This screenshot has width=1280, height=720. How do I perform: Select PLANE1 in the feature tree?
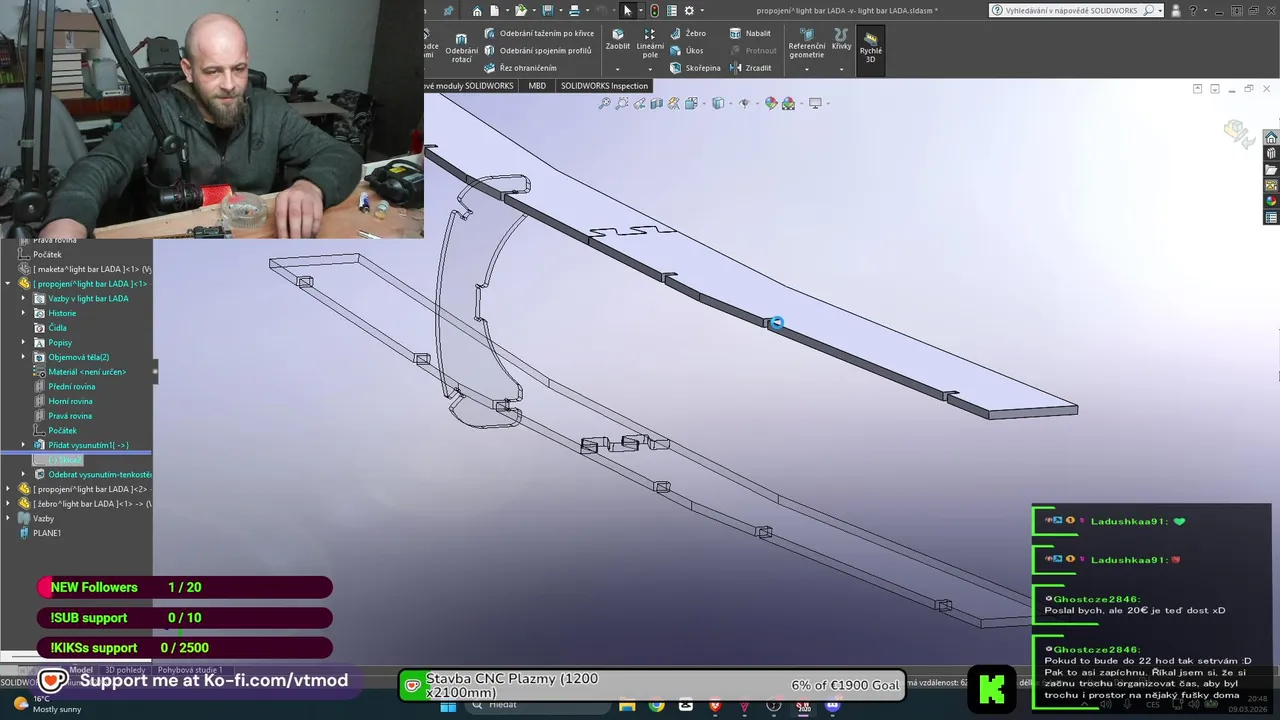pos(39,533)
